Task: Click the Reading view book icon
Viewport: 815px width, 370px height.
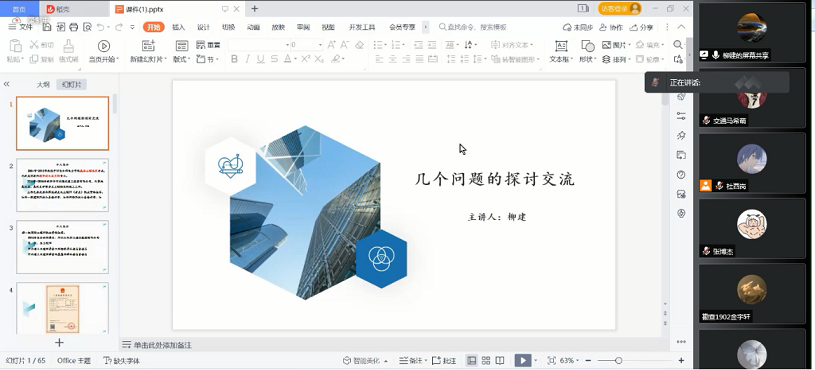Action: tap(499, 361)
